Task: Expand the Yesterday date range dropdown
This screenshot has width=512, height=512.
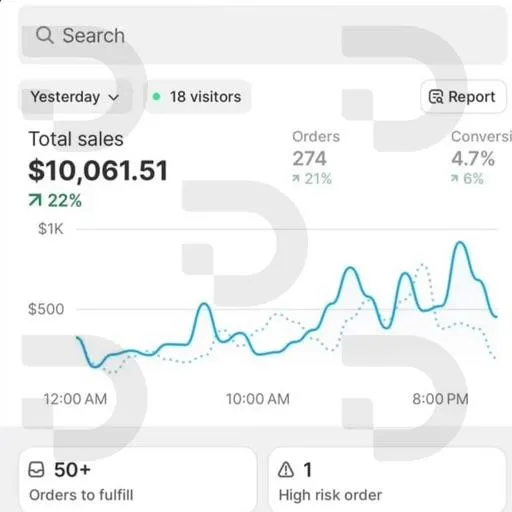Action: [x=75, y=97]
